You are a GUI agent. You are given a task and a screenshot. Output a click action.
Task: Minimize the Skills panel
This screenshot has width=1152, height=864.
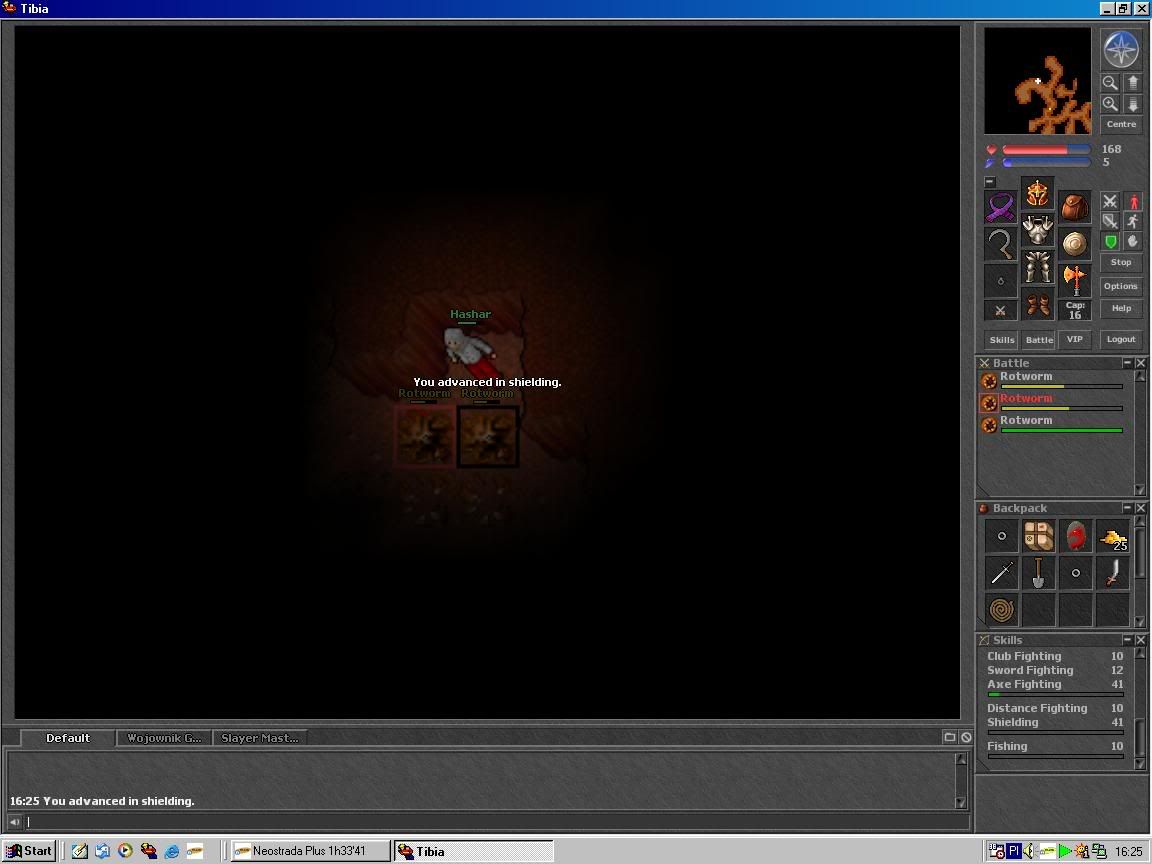[1127, 640]
